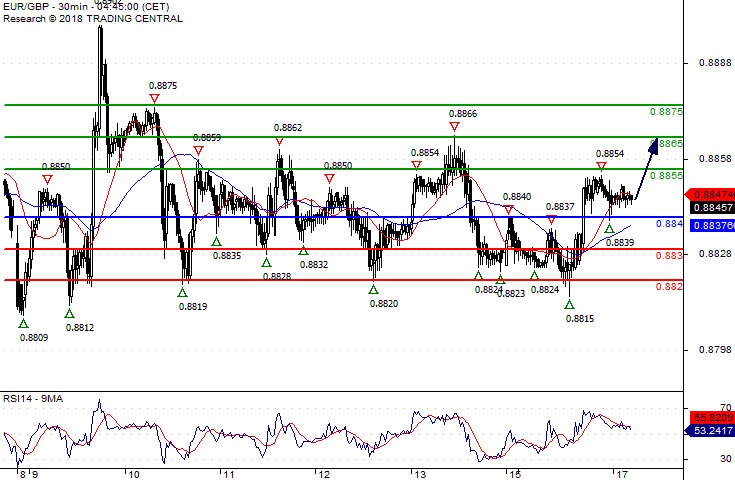
Task: Click green triangle marker above 0.8809 low
Action: (x=23, y=323)
